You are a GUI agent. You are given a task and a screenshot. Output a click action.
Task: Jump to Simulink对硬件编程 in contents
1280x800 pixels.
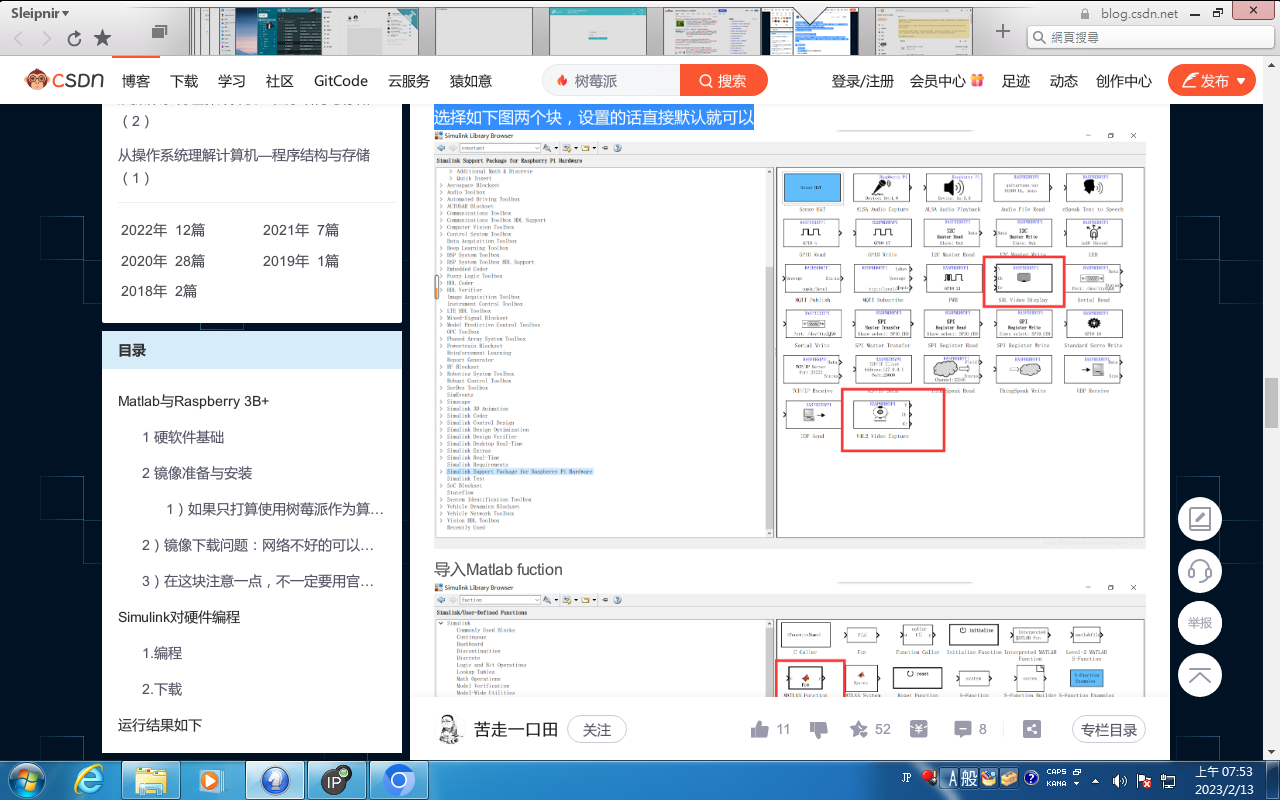(x=179, y=617)
